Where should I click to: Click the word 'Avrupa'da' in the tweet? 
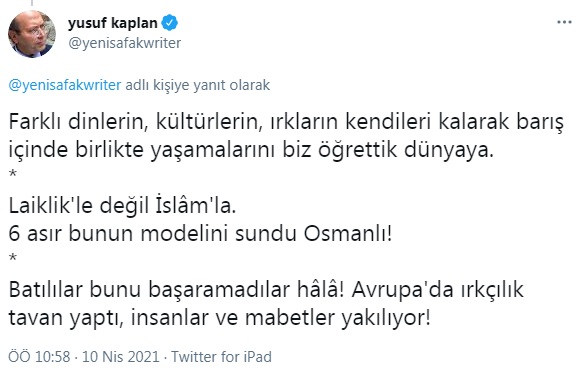pyautogui.click(x=403, y=290)
